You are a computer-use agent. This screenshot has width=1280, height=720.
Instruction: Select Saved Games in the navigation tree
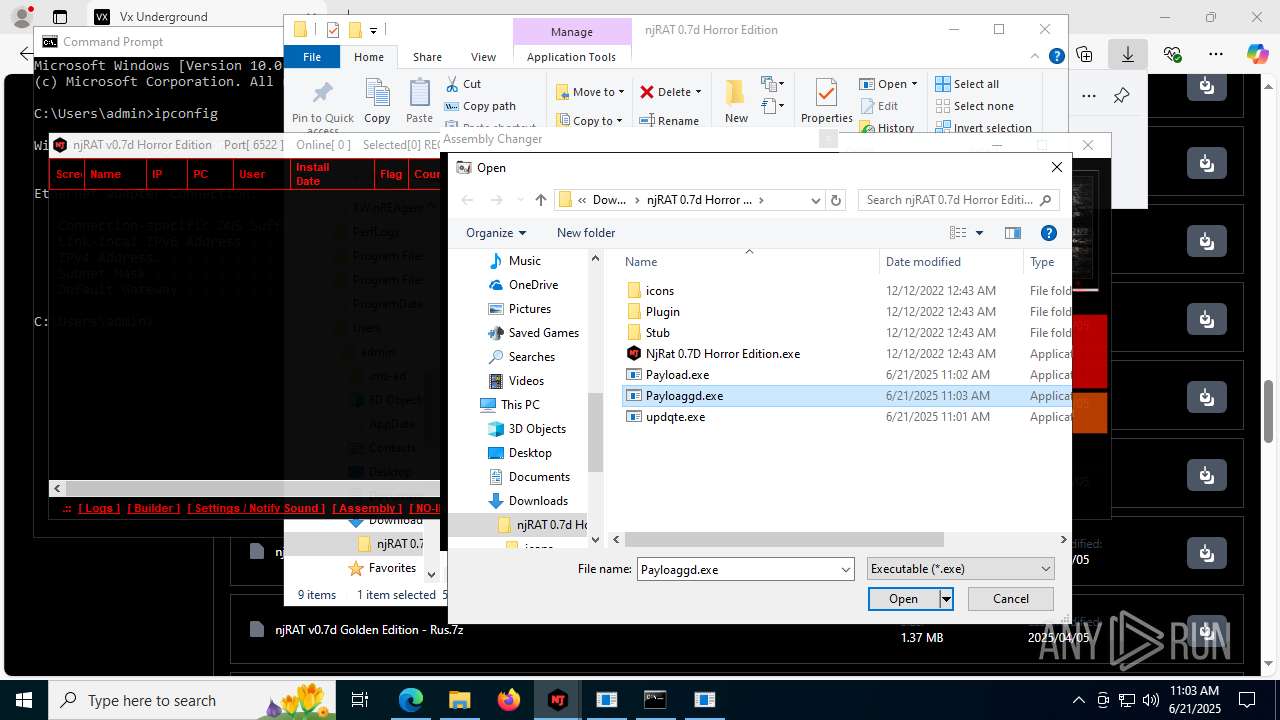543,332
